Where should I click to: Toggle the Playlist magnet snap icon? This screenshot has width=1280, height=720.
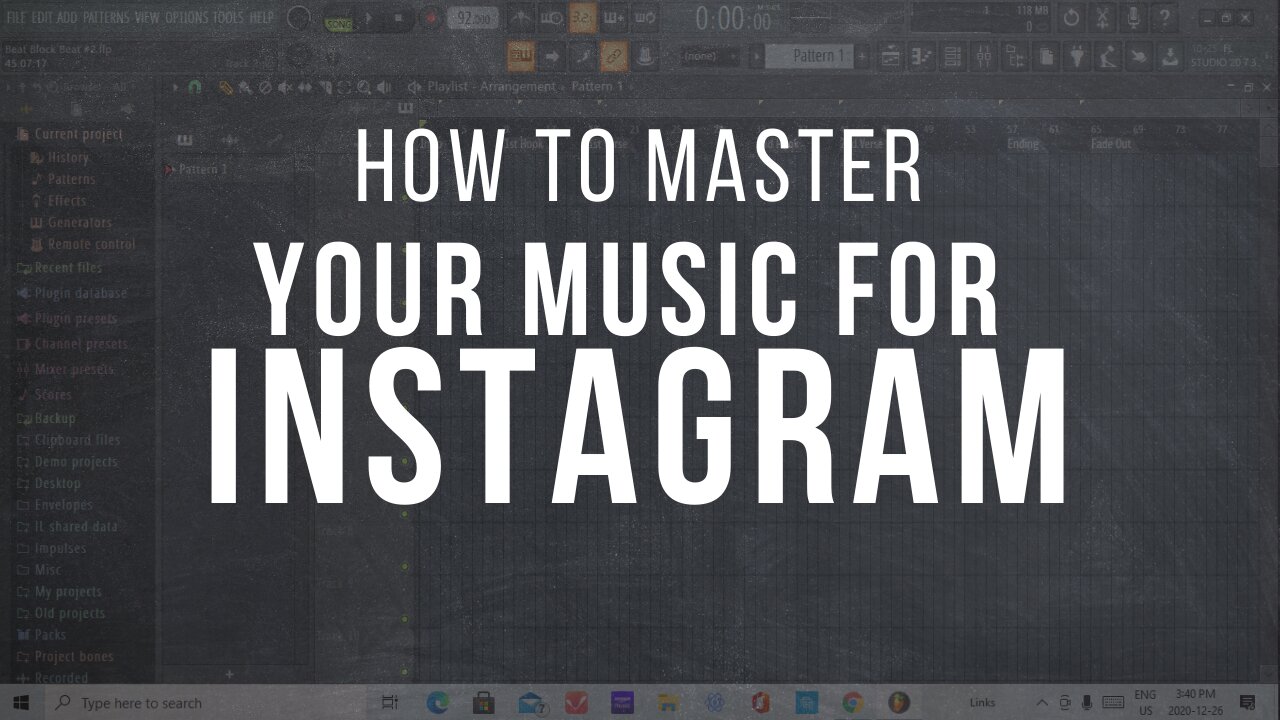click(195, 87)
